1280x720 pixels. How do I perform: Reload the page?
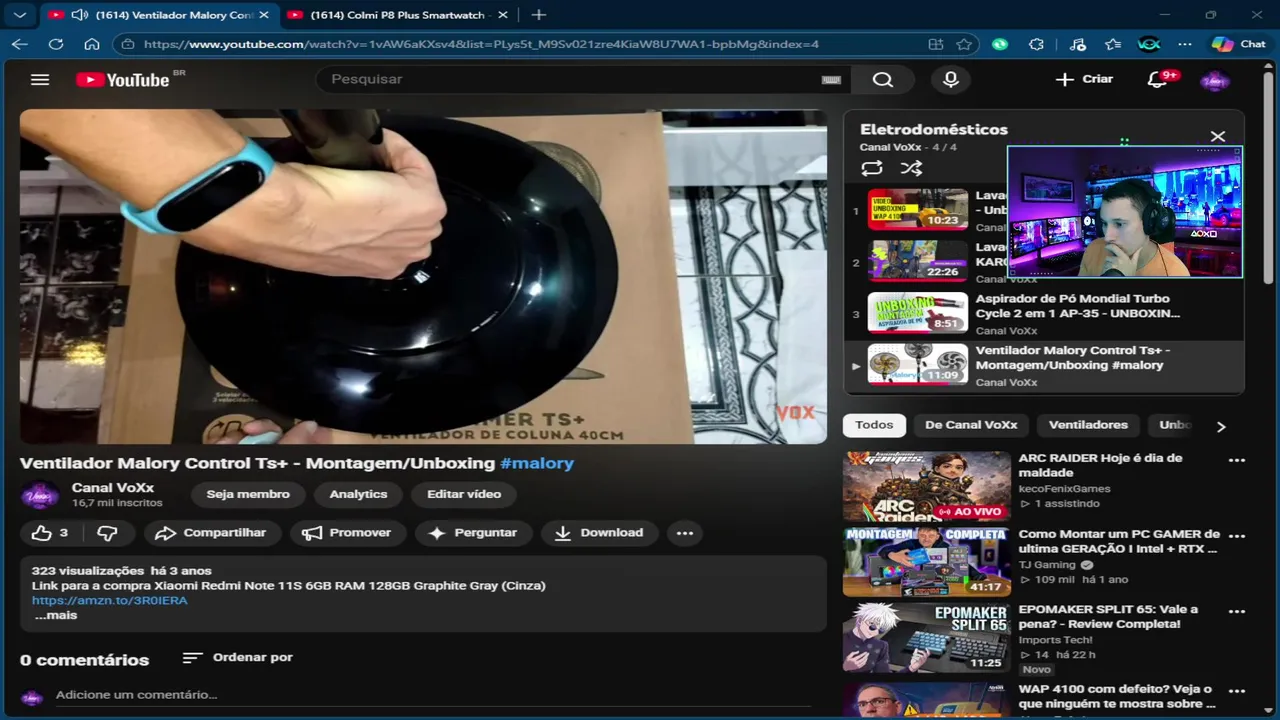coord(56,44)
